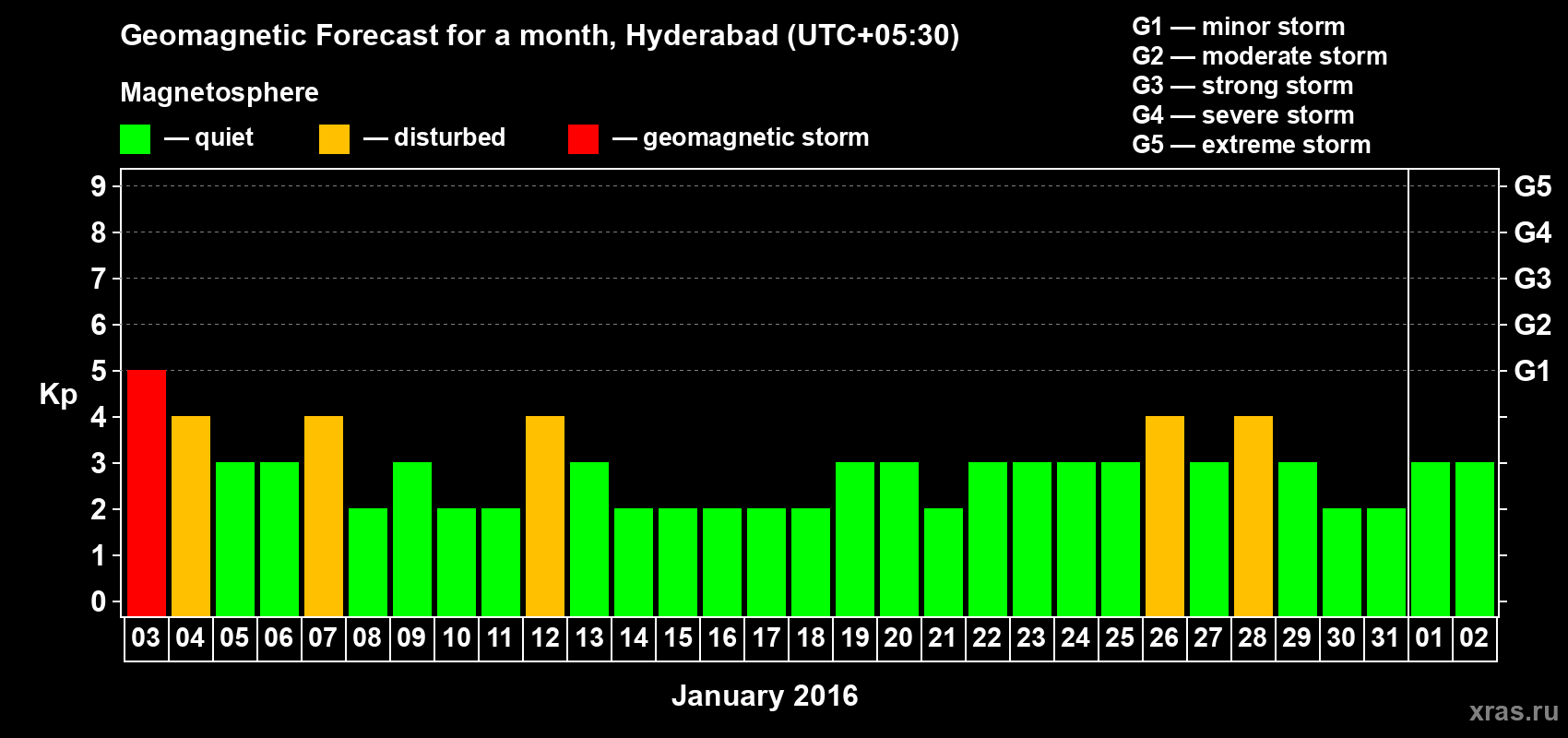Click the 'G3 — strong storm' legend line
This screenshot has height=738, width=1568.
pos(1243,86)
